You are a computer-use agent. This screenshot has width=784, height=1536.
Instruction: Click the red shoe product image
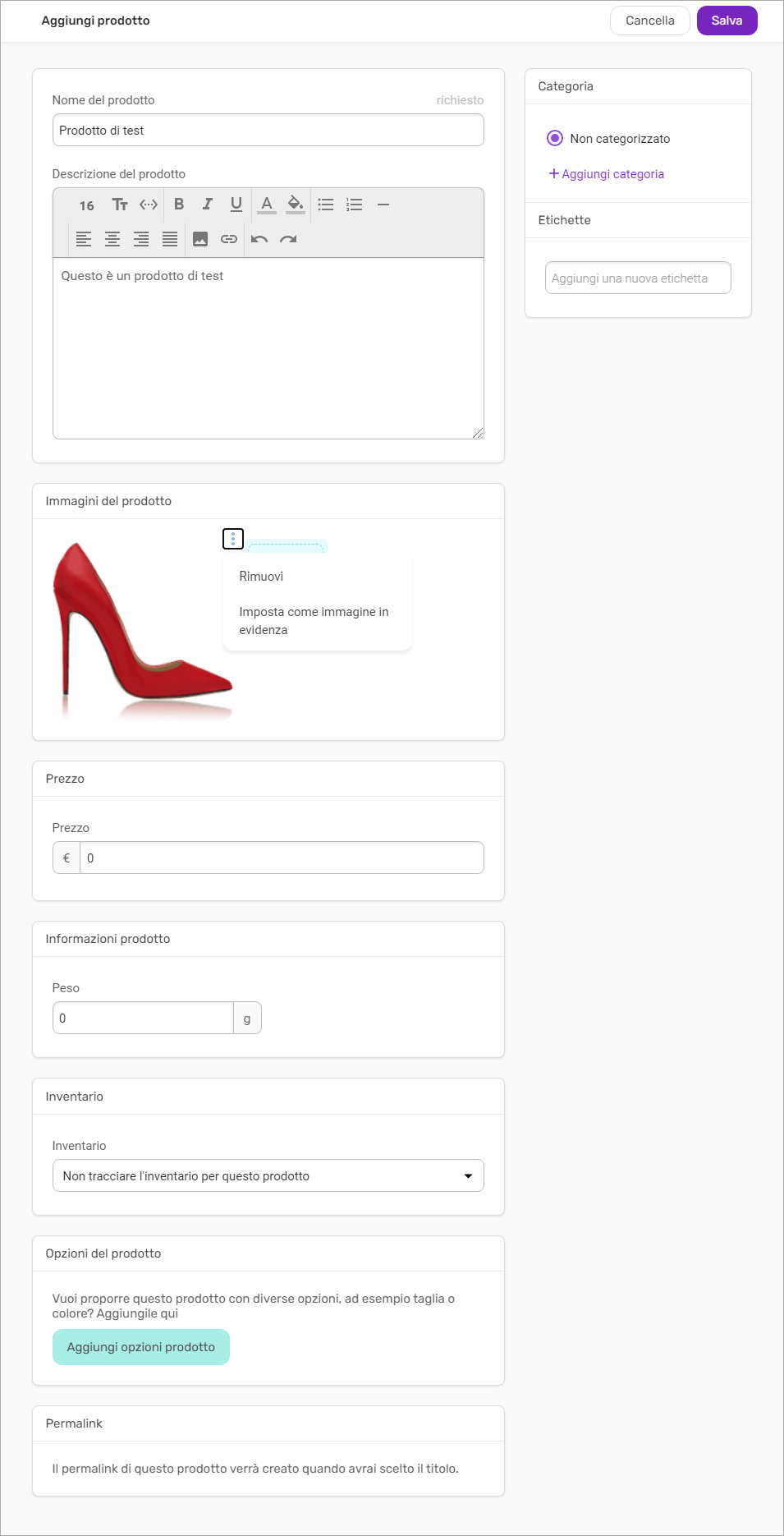142,629
